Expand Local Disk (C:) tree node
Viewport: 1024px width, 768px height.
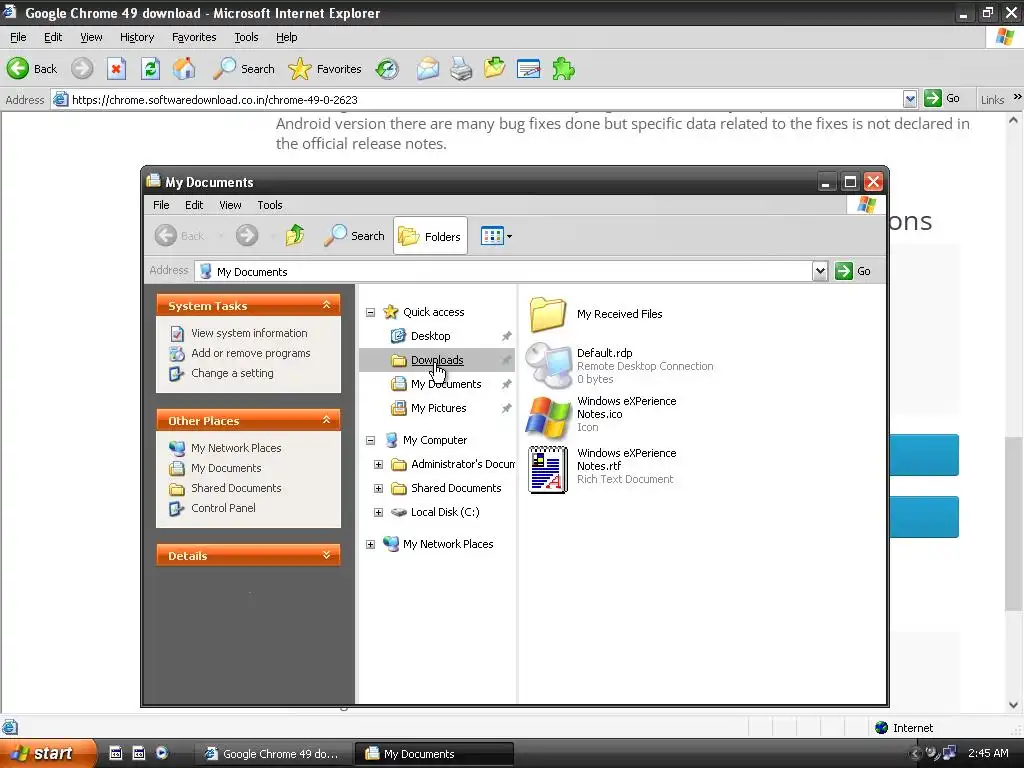click(x=378, y=513)
